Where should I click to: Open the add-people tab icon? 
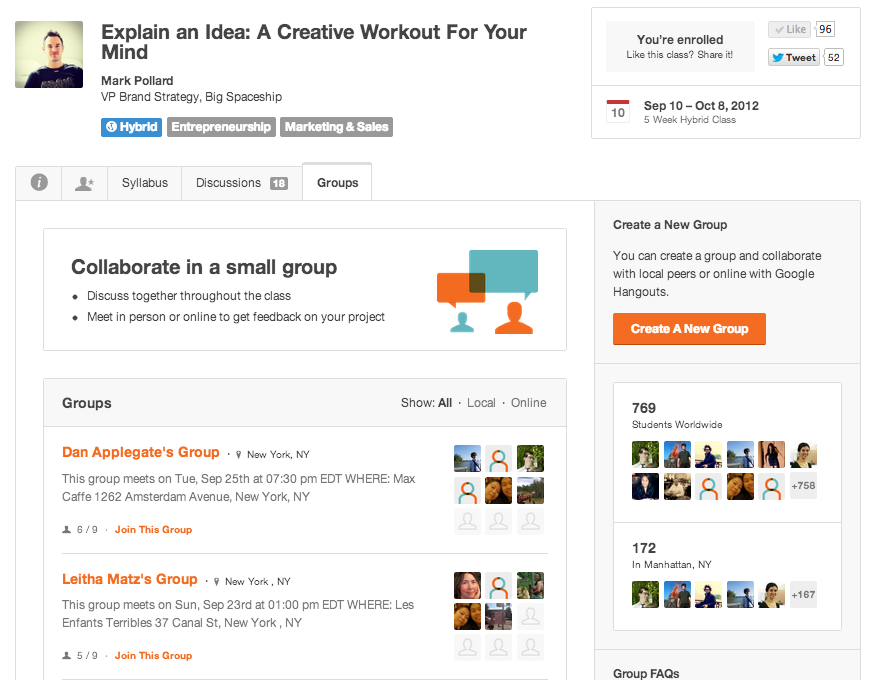click(x=84, y=183)
